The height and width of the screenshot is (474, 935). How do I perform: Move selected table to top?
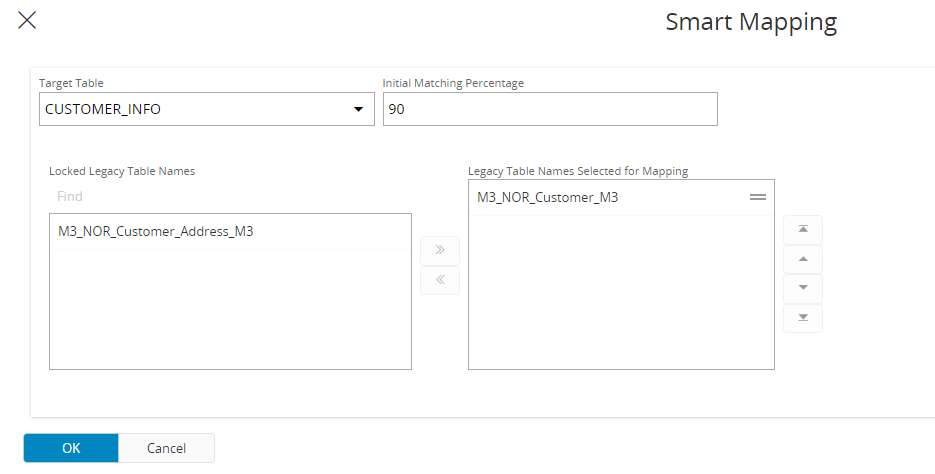pyautogui.click(x=802, y=230)
